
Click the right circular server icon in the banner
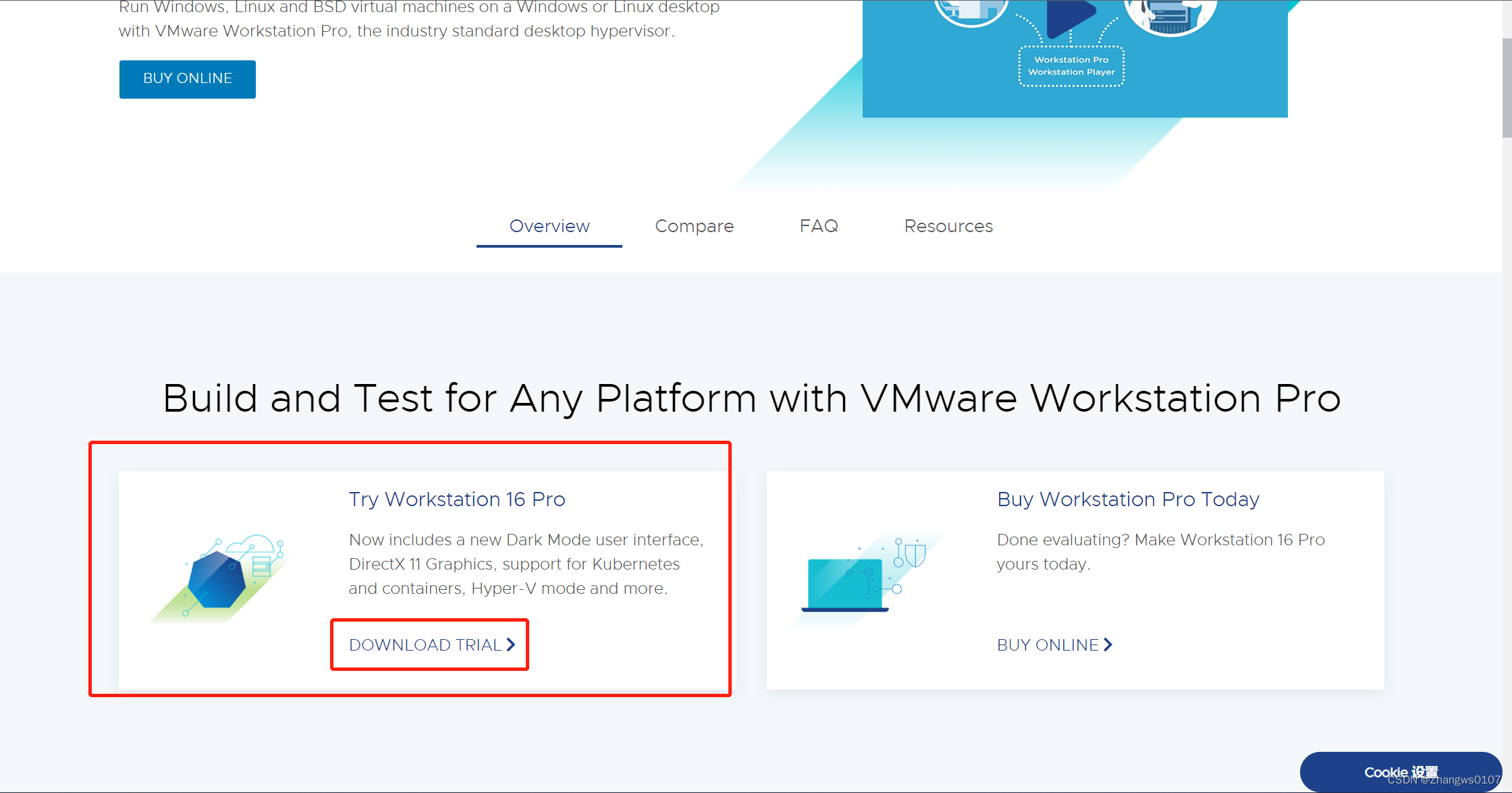click(1170, 13)
